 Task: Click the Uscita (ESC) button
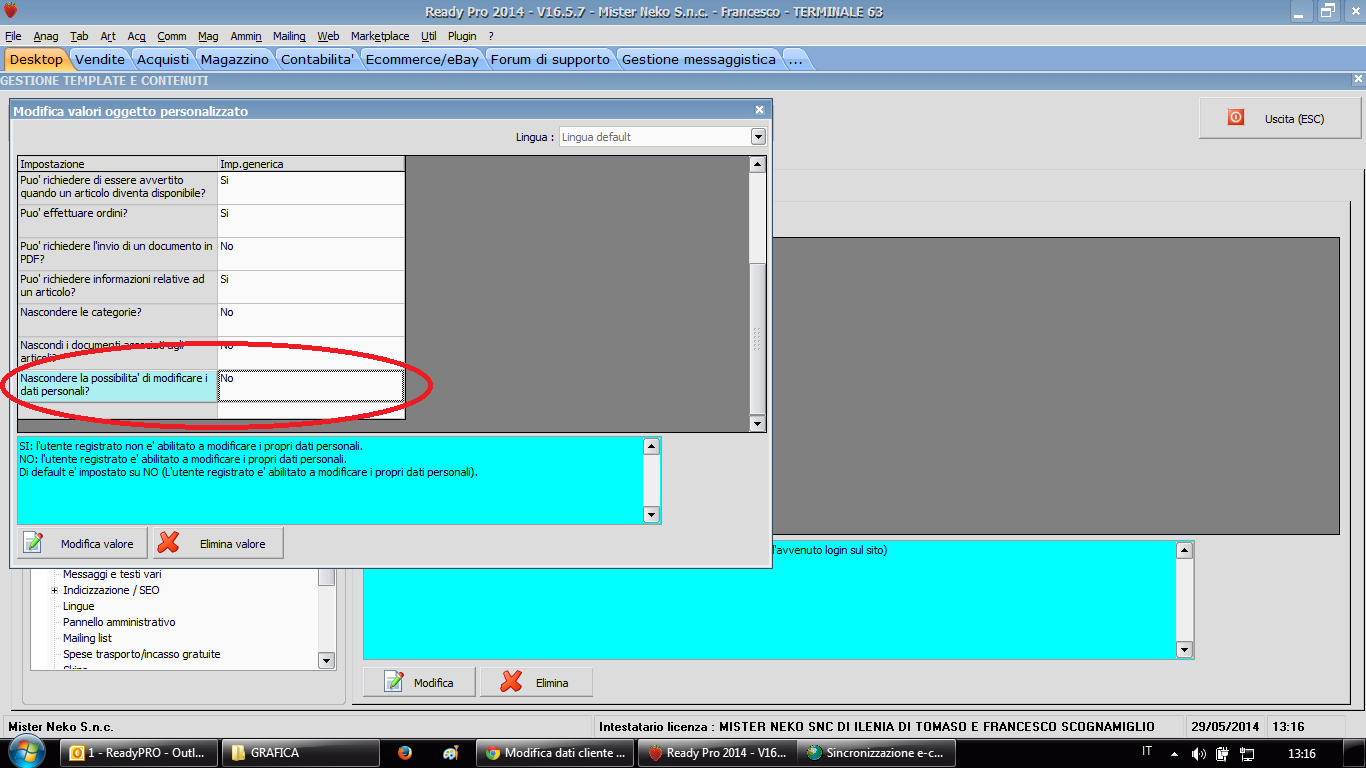(x=1280, y=118)
